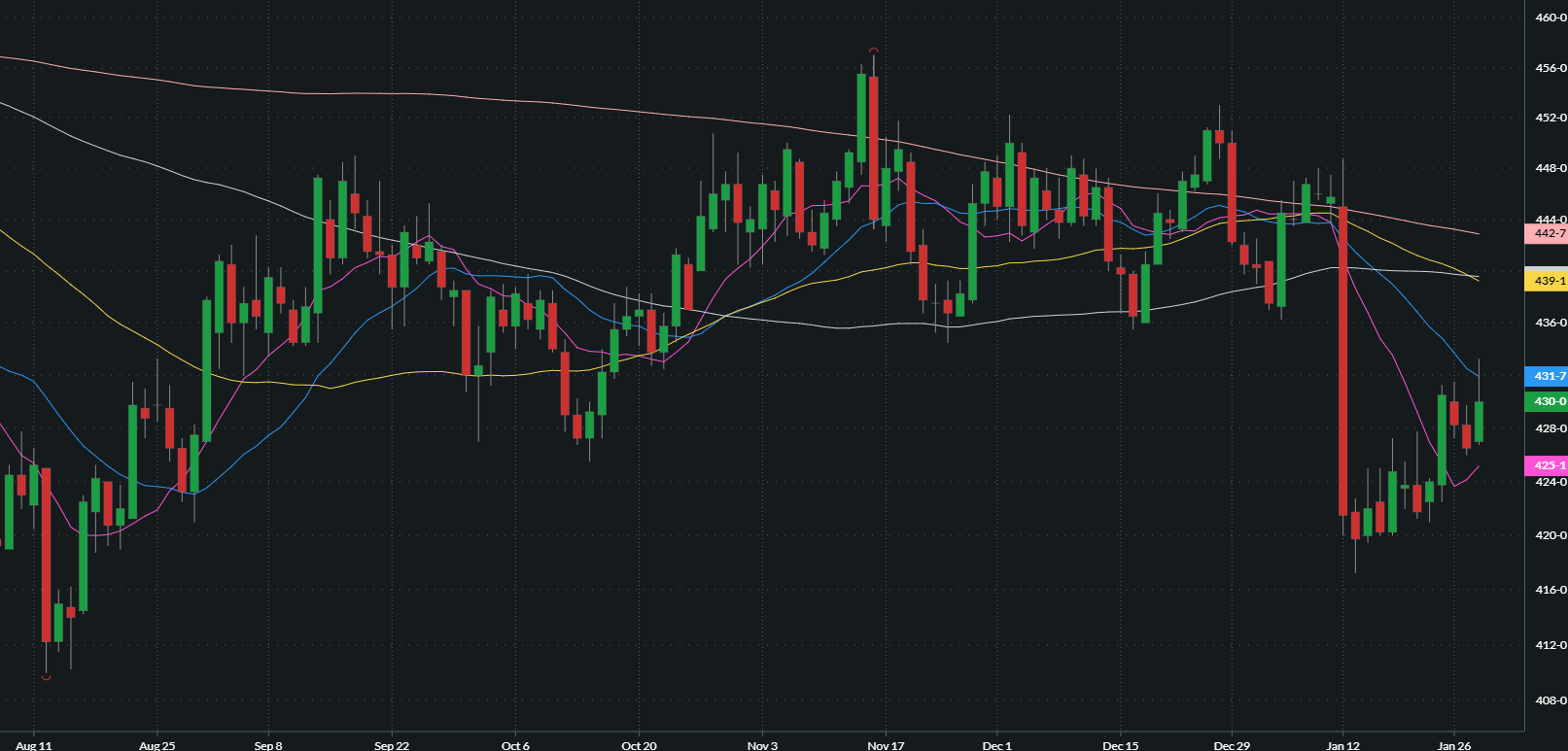Select the Jan 26 date label
This screenshot has width=1568, height=751.
[x=1454, y=745]
